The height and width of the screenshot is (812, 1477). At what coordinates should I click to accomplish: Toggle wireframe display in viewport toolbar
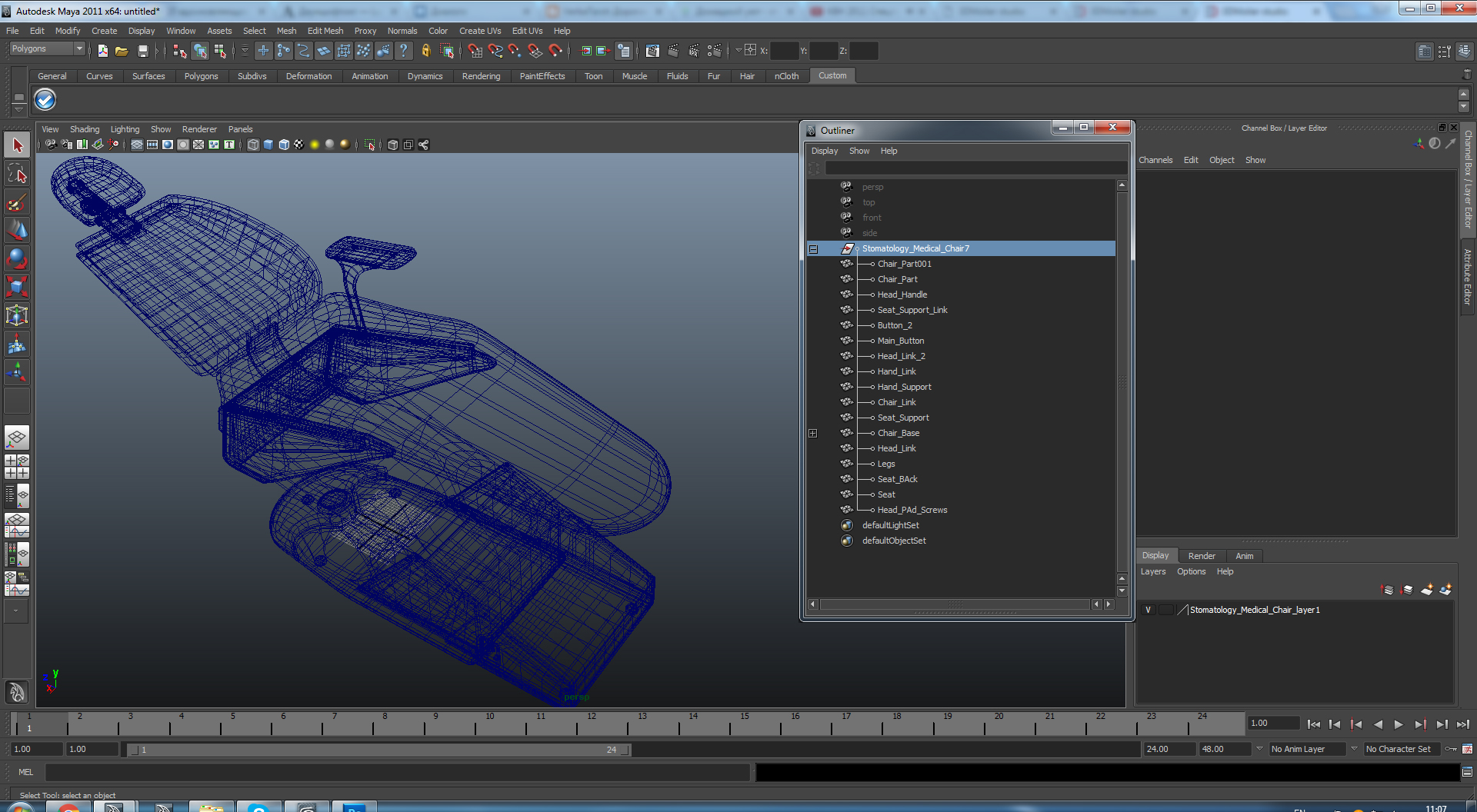tap(253, 145)
